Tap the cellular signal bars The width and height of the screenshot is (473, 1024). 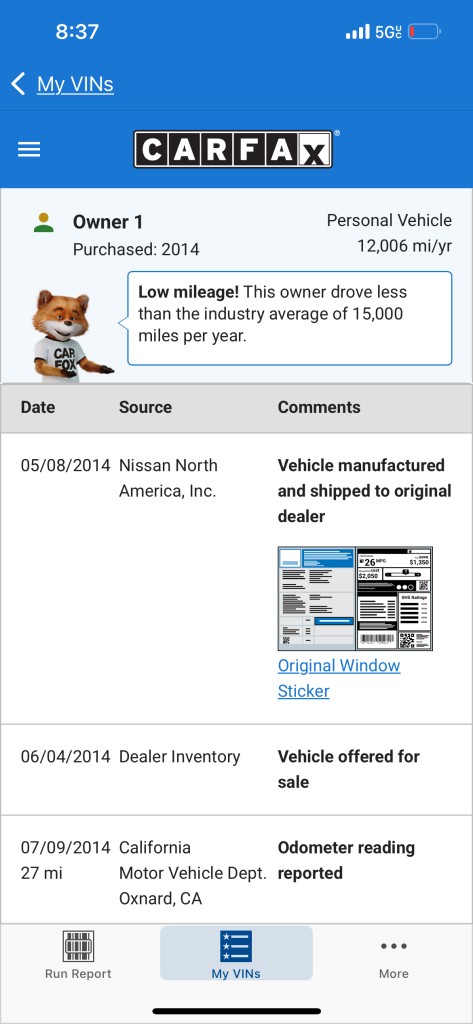point(357,31)
